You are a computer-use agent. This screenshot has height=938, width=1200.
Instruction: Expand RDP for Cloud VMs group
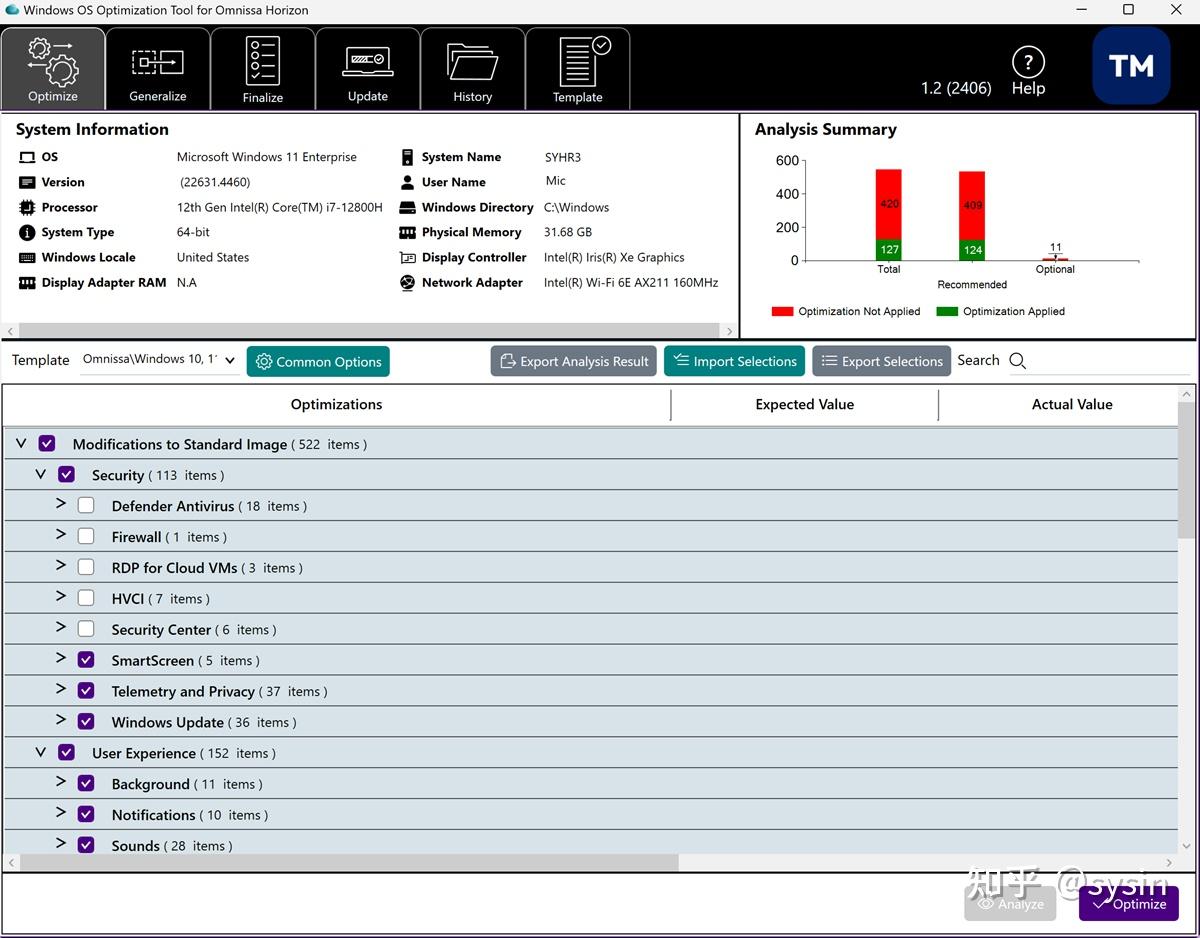(x=61, y=566)
